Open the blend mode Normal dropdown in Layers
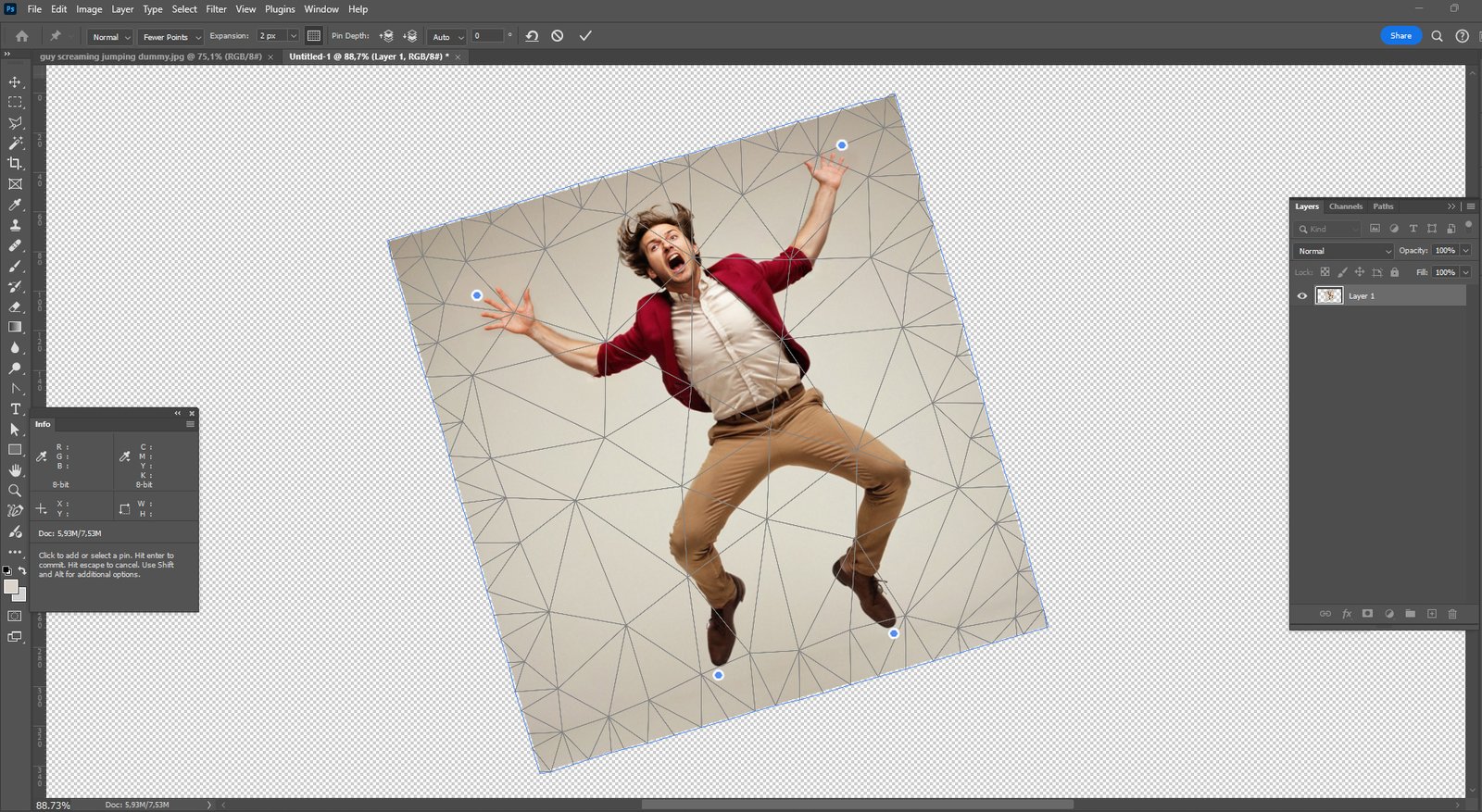The width and height of the screenshot is (1482, 812). (x=1343, y=251)
